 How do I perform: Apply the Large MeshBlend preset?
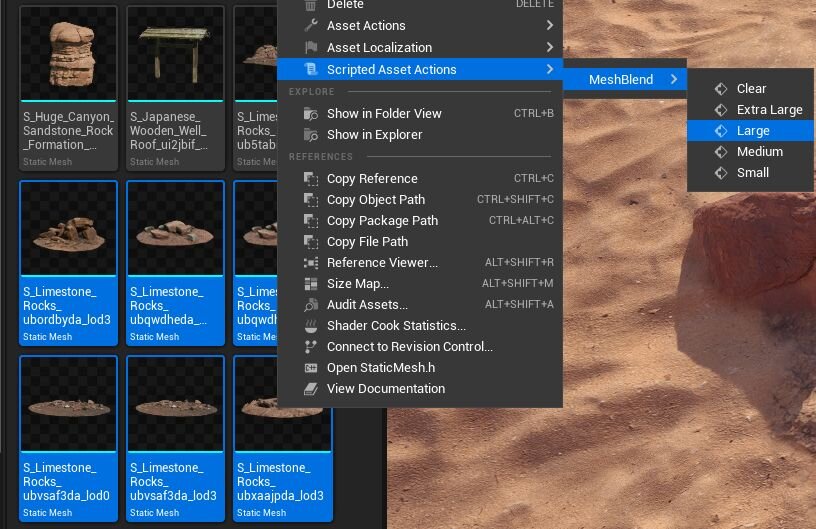tap(750, 131)
